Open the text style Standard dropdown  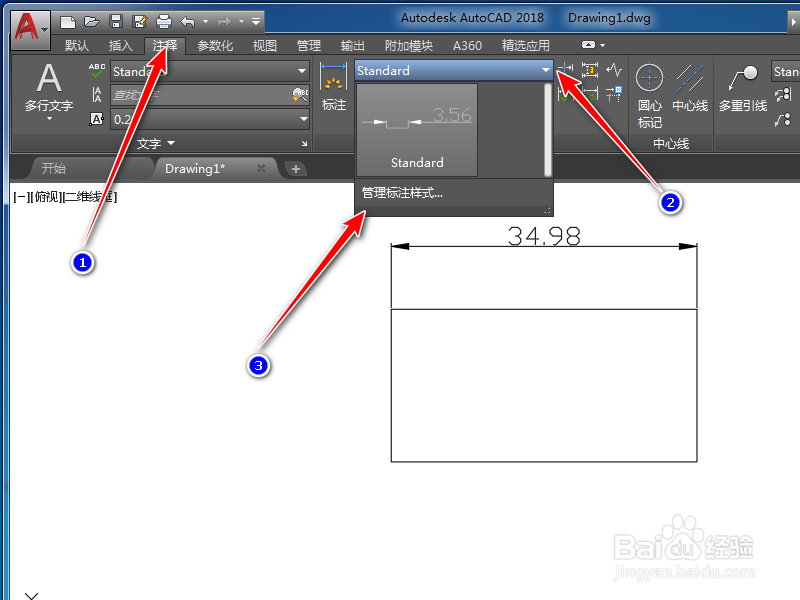click(x=210, y=71)
